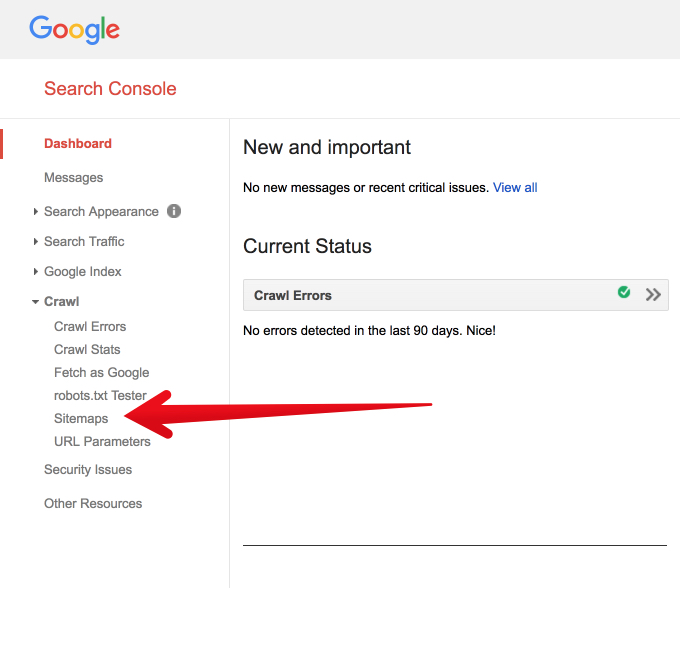
Task: Open Search Appearance info icon
Action: point(174,211)
